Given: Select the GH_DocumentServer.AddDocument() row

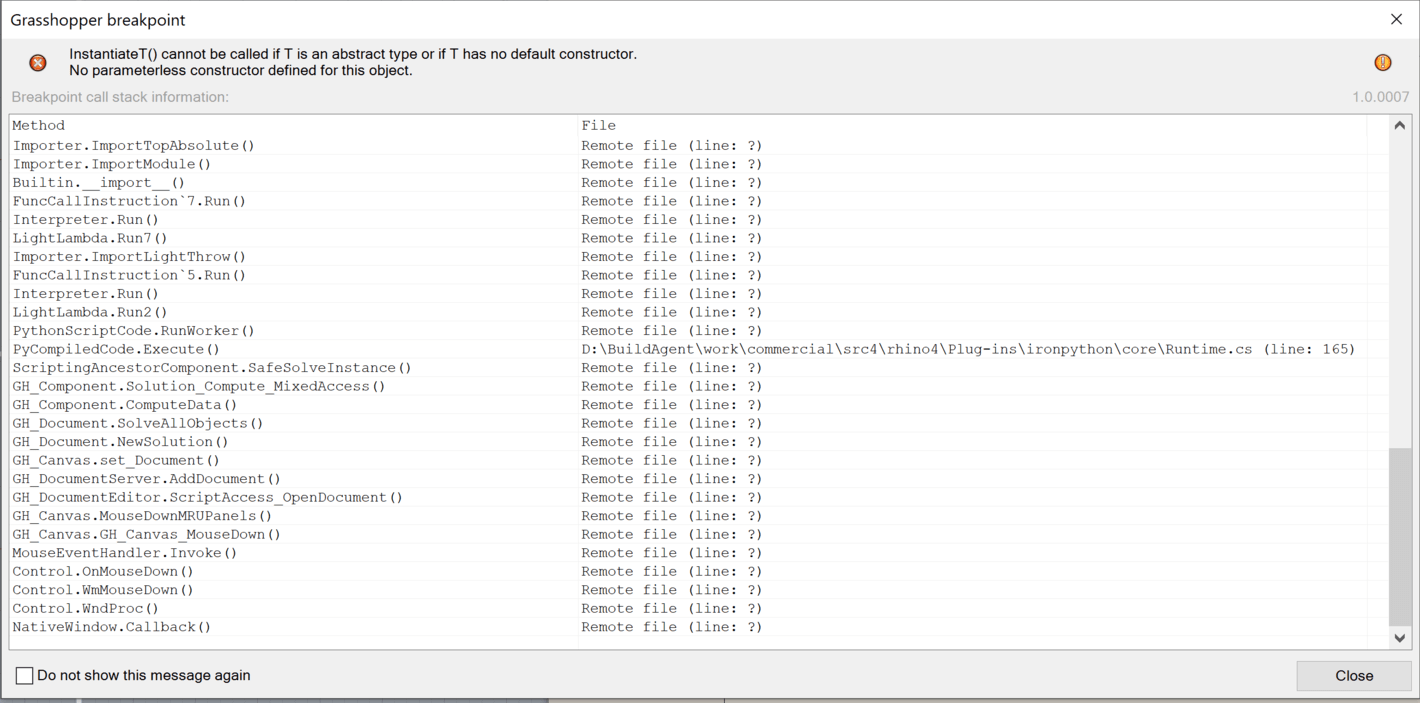Looking at the screenshot, I should point(688,479).
